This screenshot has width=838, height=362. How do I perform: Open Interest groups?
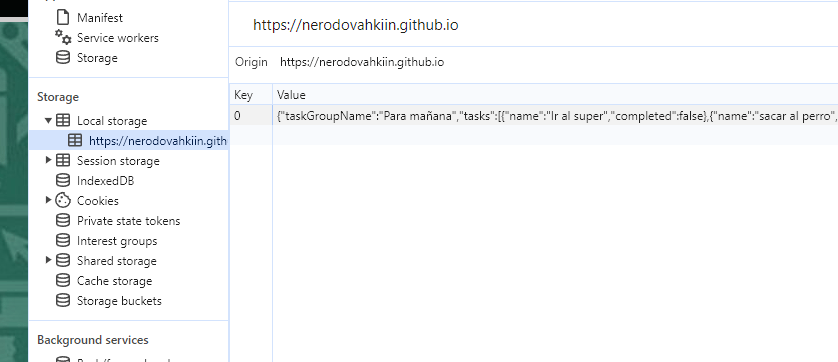point(117,241)
